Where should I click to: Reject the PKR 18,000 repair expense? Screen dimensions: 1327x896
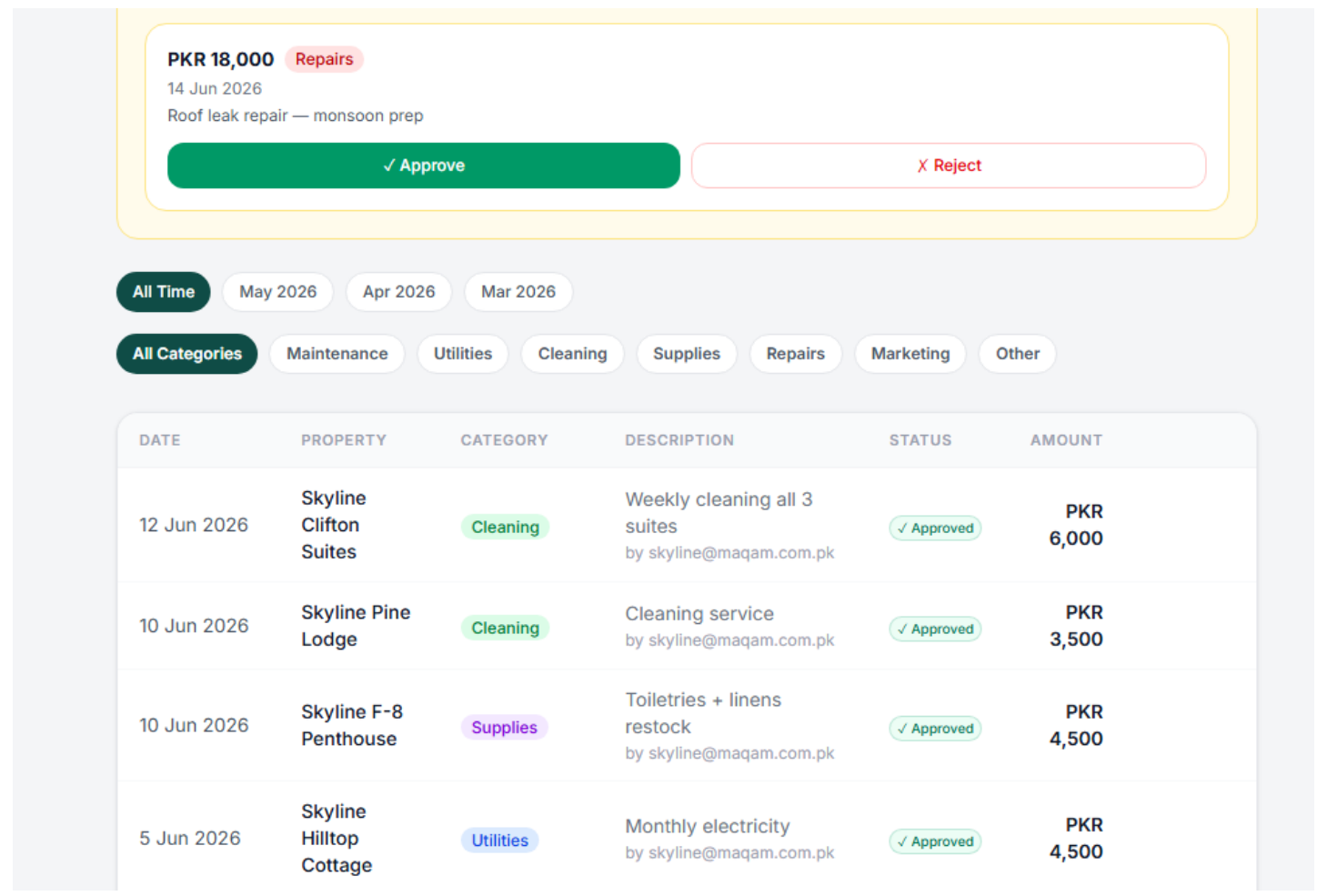tap(948, 166)
